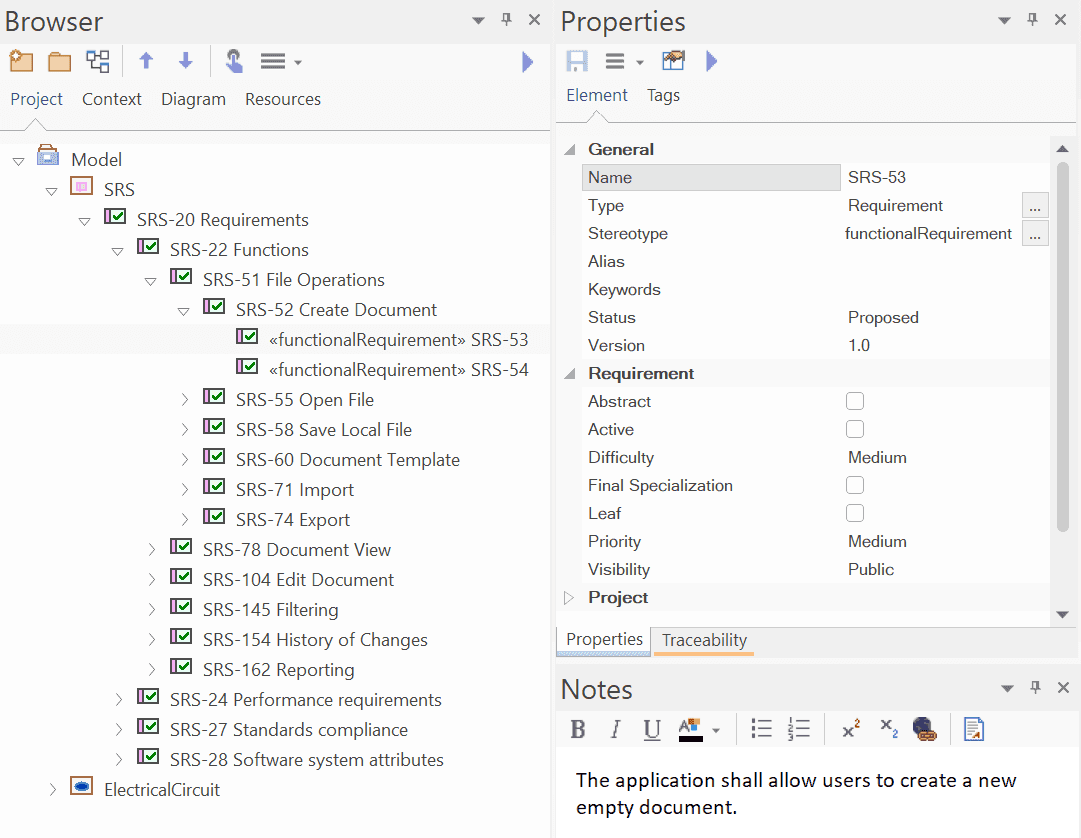Open the play arrow icon in Properties toolbar
1081x838 pixels.
click(711, 61)
